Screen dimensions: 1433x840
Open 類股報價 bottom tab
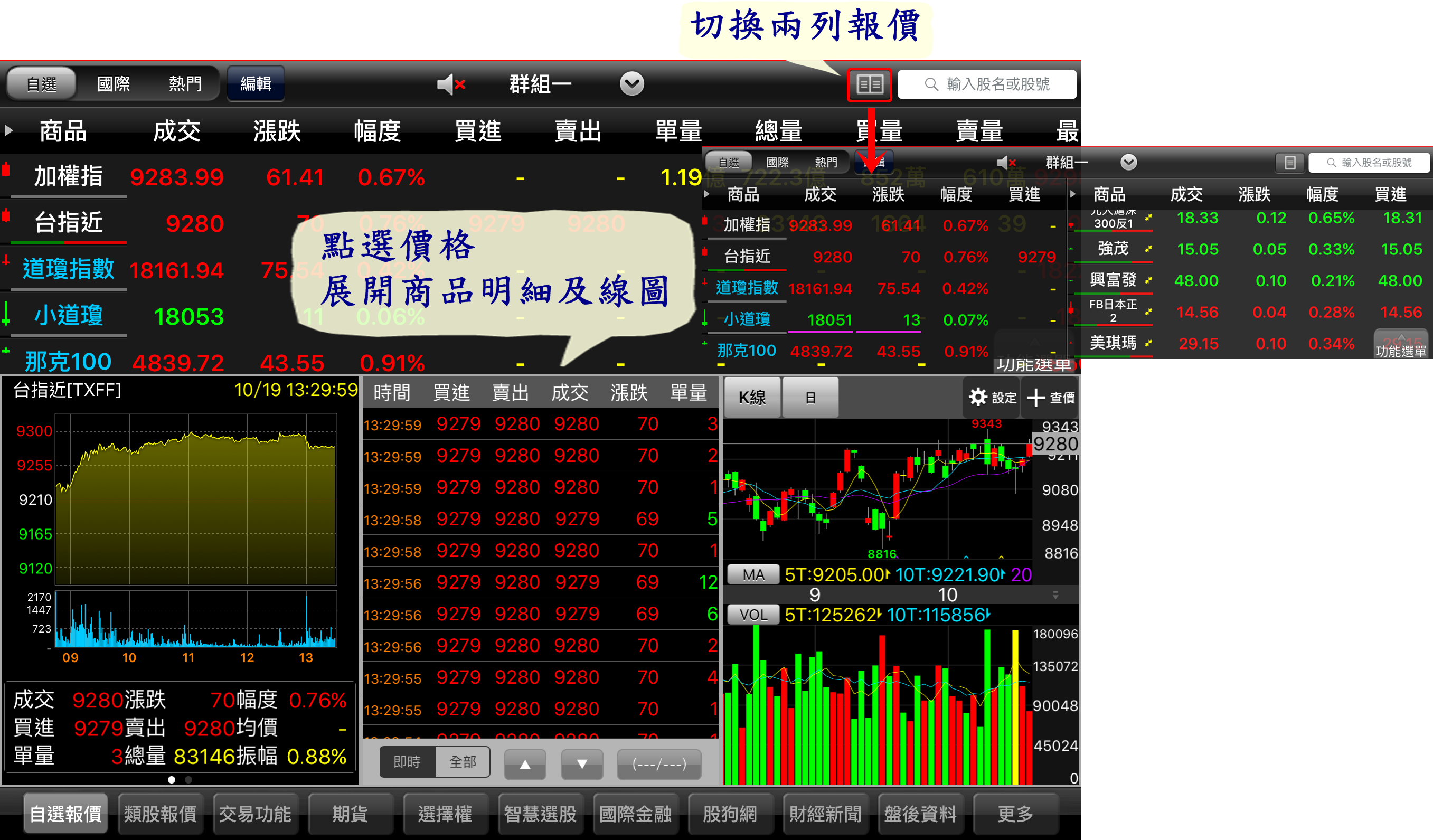click(161, 815)
